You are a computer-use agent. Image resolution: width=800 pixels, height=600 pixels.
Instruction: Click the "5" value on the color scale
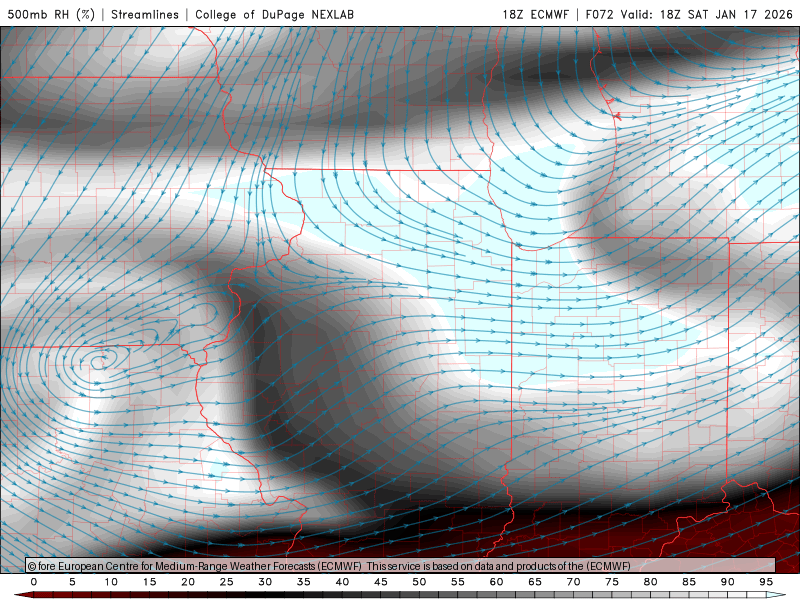pyautogui.click(x=72, y=582)
